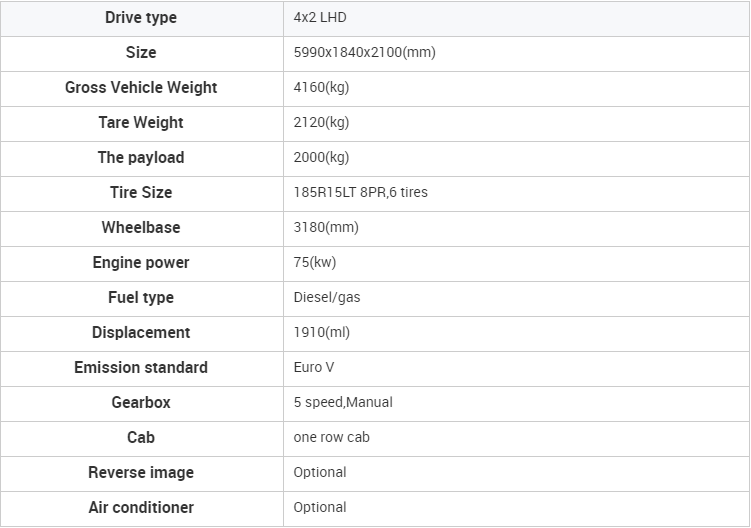Select the Euro V emission value

pyautogui.click(x=314, y=367)
